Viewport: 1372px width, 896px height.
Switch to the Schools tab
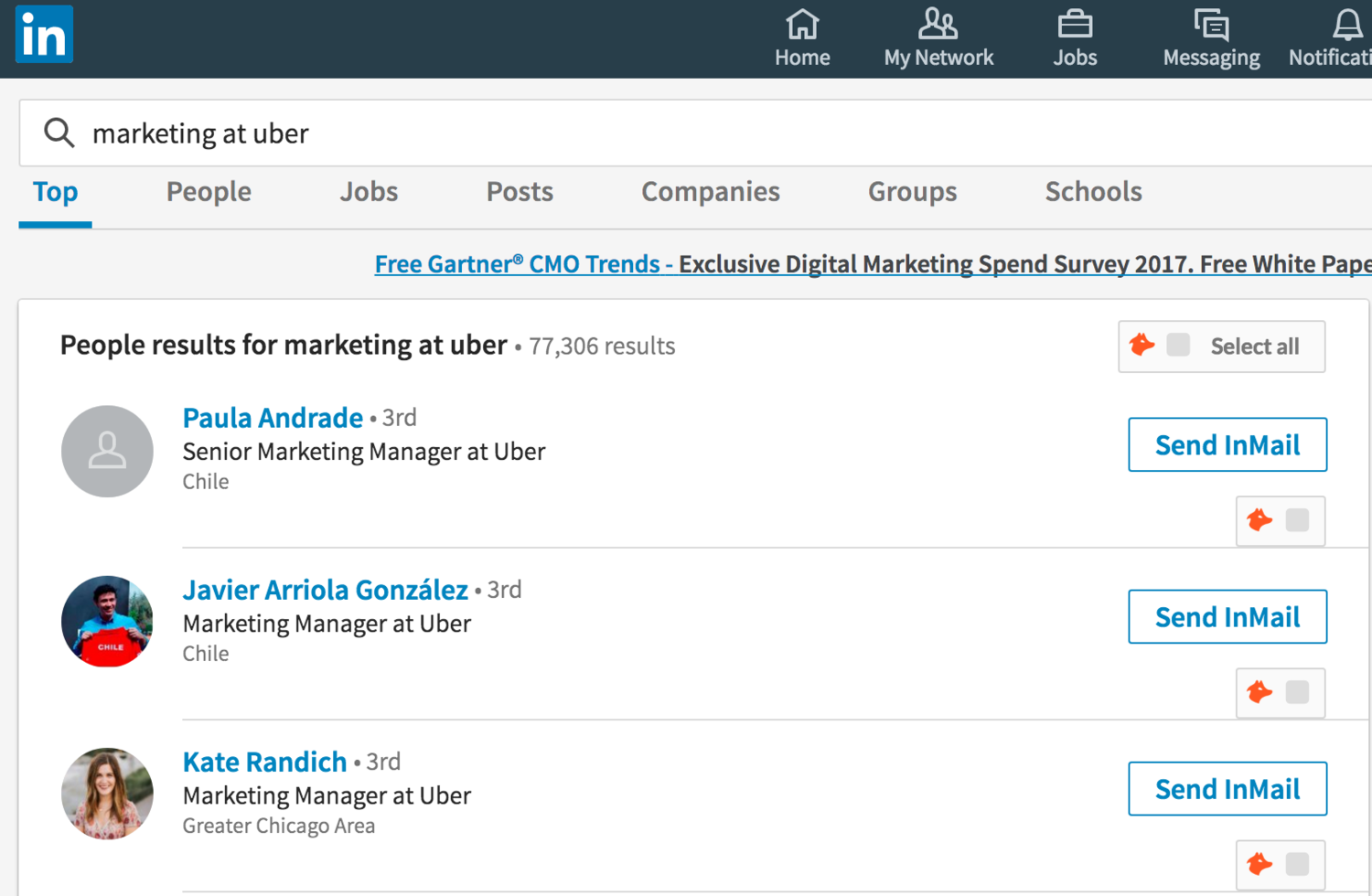click(1094, 192)
